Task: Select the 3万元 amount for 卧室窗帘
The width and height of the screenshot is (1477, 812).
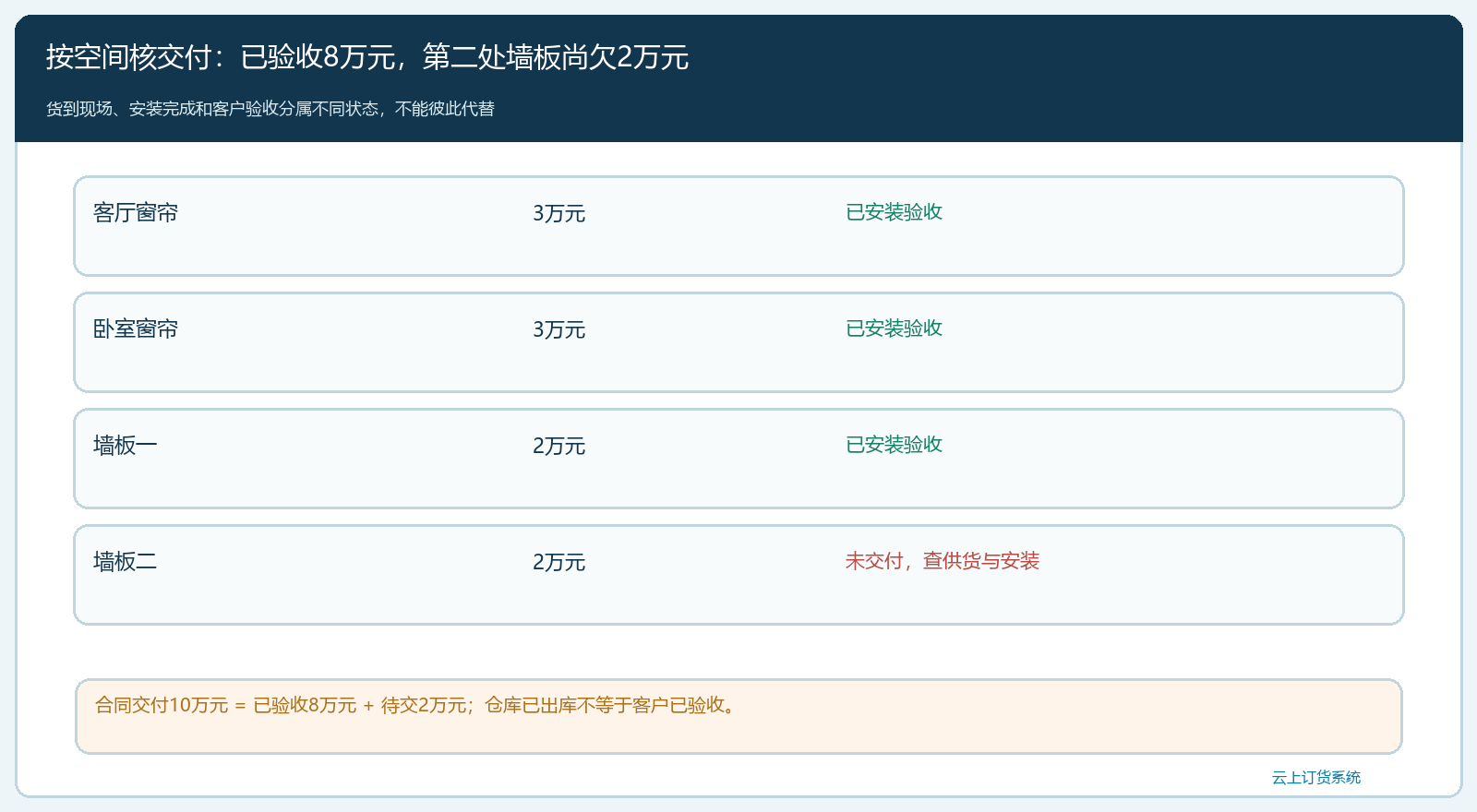Action: 559,329
